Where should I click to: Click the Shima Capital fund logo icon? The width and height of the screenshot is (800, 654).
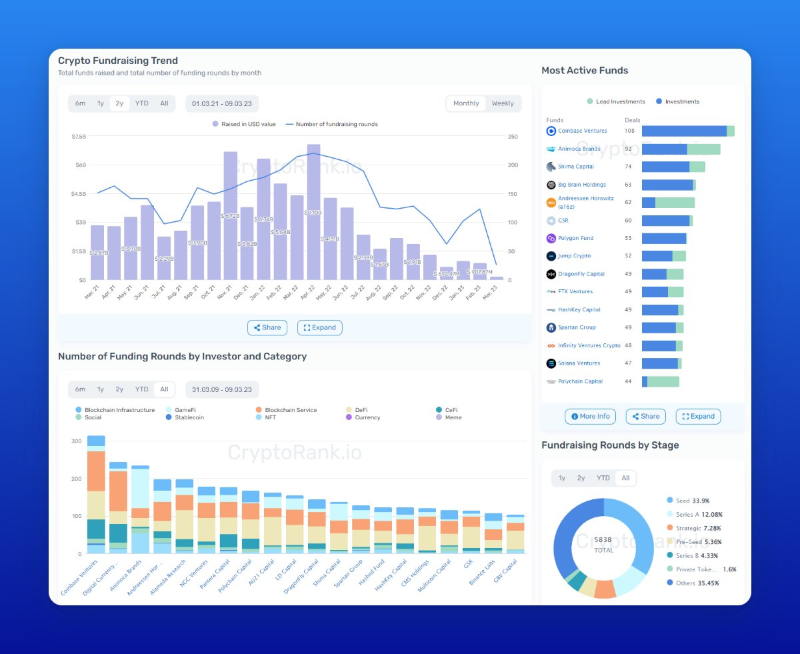[551, 167]
